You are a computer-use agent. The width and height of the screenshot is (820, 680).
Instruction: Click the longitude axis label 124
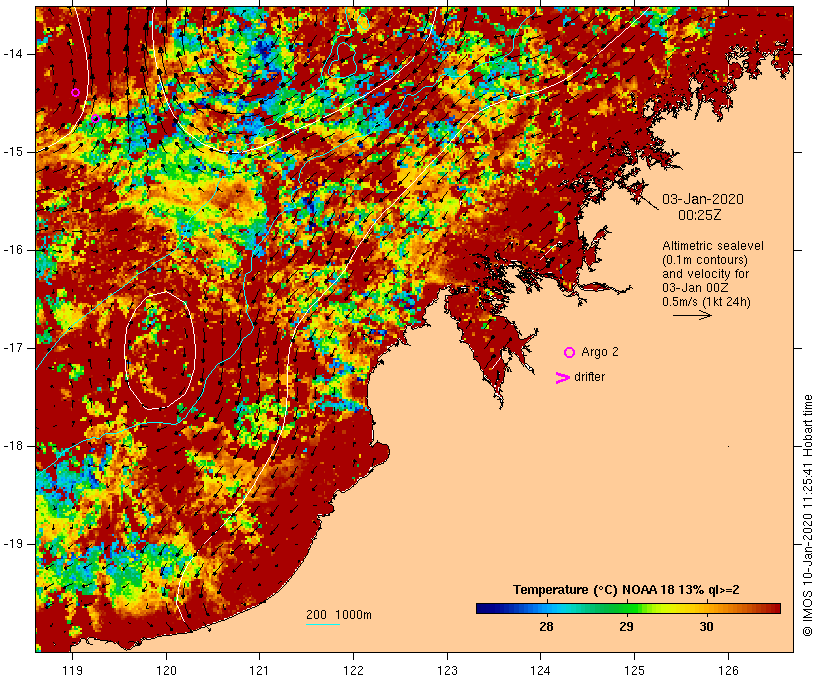pyautogui.click(x=541, y=670)
